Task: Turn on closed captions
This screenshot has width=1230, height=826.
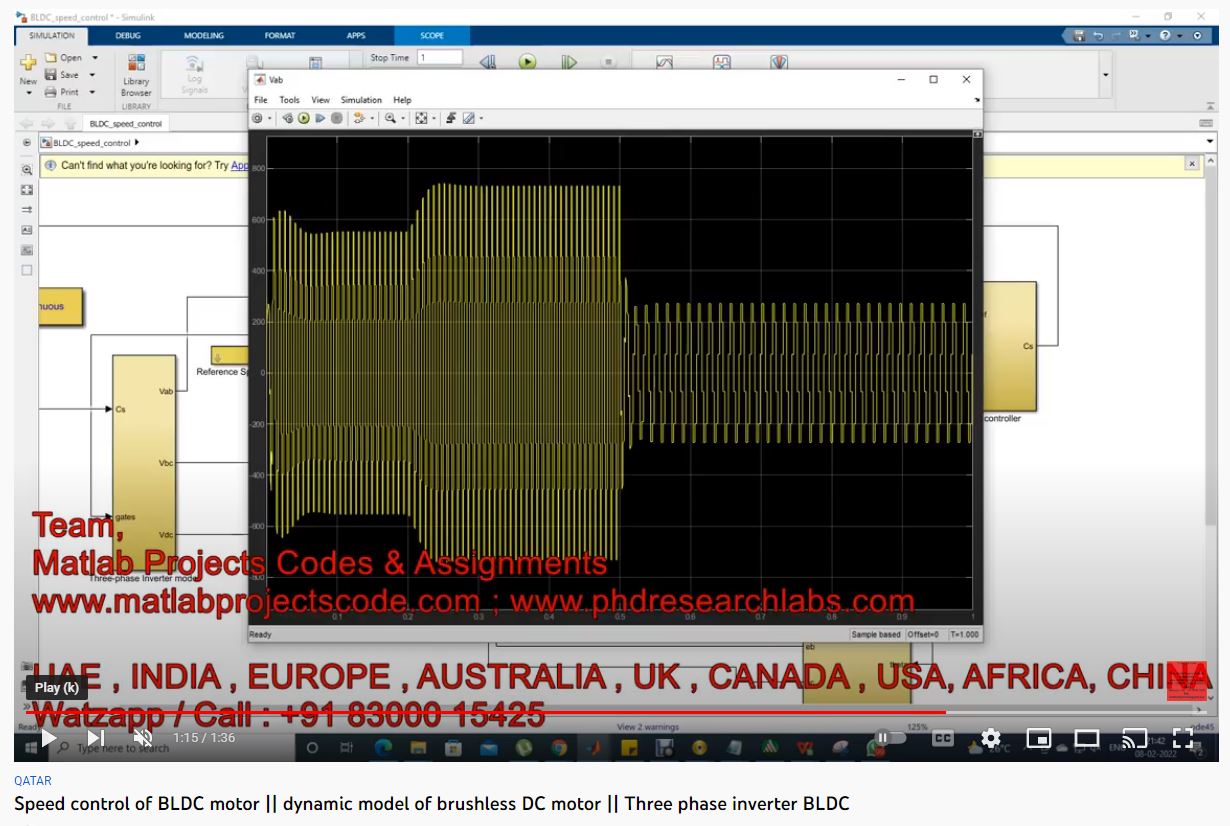Action: click(x=942, y=738)
